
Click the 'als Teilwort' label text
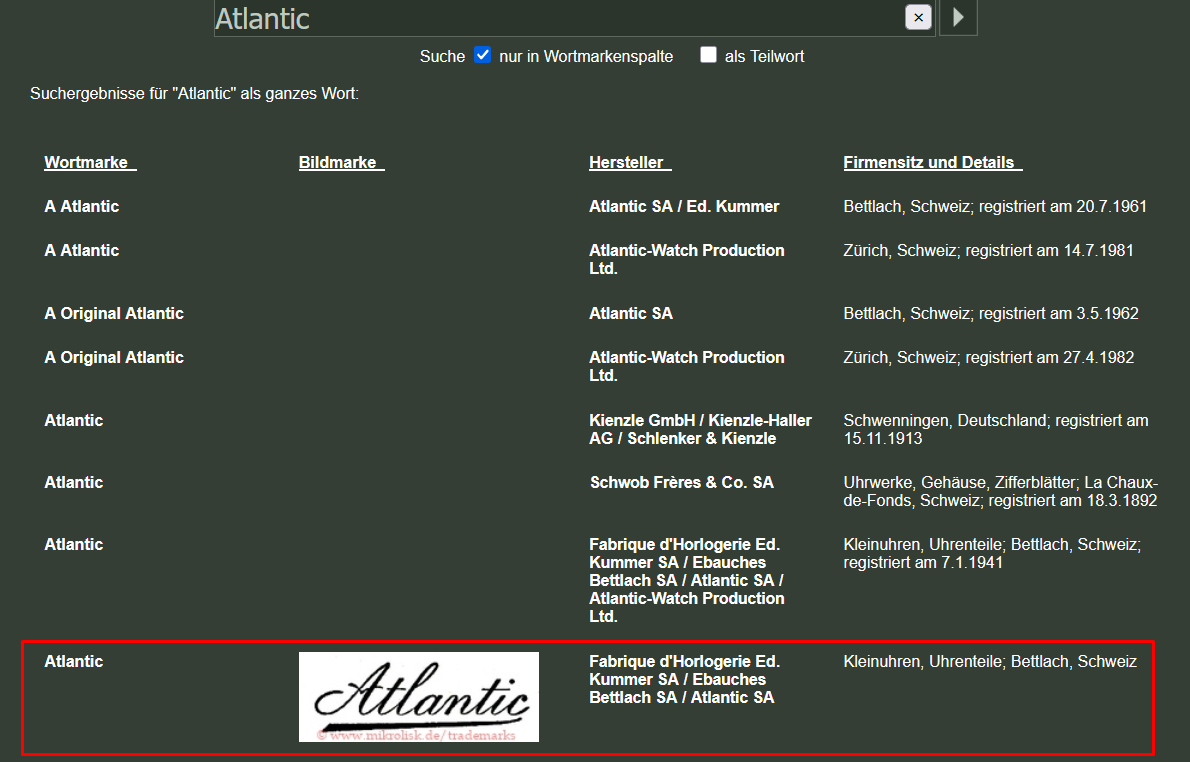764,56
